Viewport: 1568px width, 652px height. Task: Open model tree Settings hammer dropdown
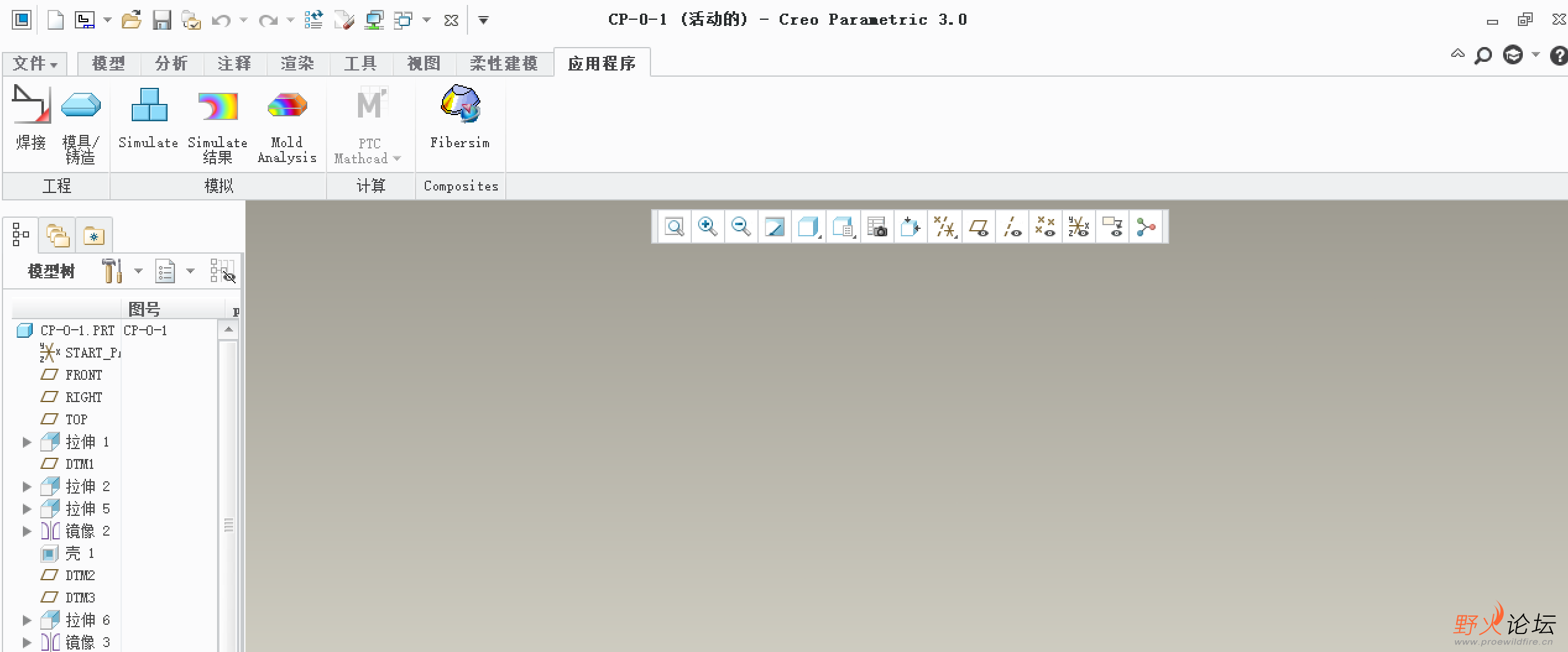pyautogui.click(x=138, y=271)
